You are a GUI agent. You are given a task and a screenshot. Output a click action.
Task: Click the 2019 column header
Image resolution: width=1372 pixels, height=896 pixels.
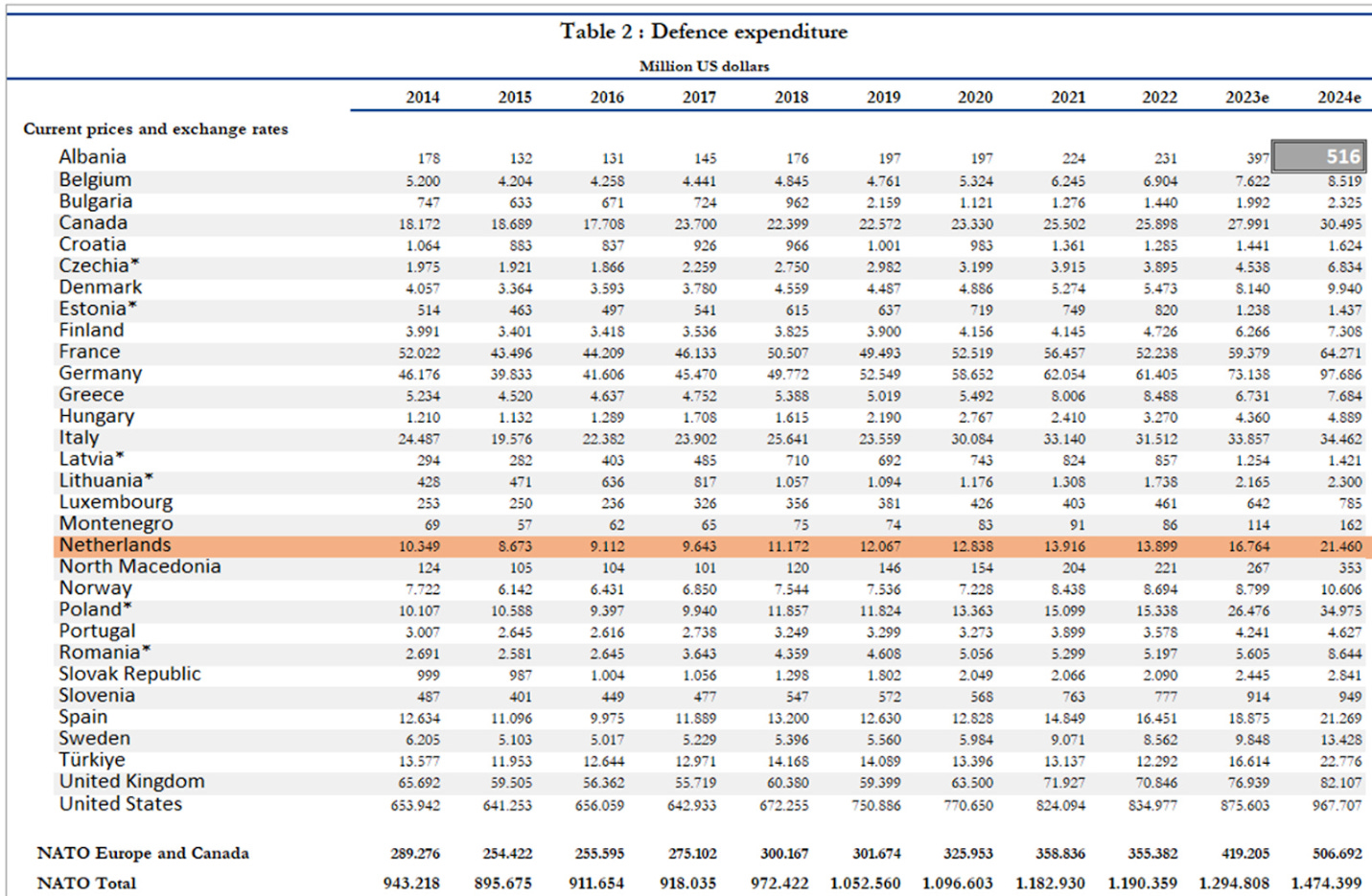pyautogui.click(x=883, y=97)
